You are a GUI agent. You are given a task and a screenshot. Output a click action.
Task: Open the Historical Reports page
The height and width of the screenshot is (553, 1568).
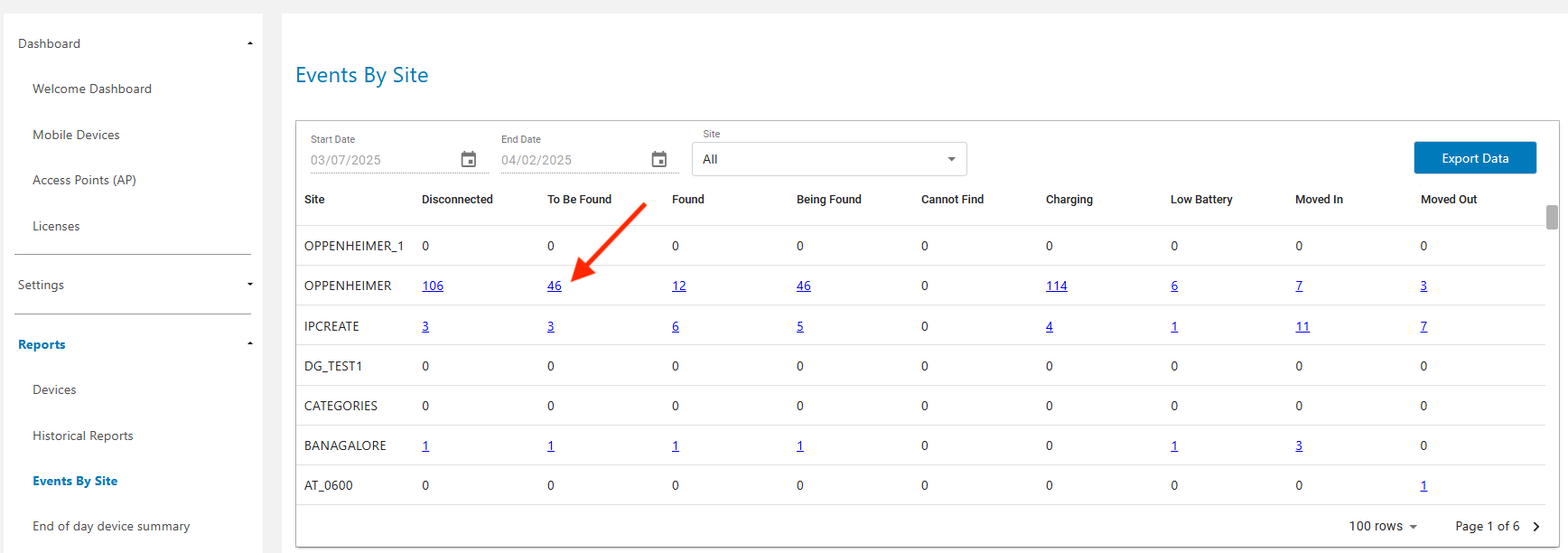(83, 436)
